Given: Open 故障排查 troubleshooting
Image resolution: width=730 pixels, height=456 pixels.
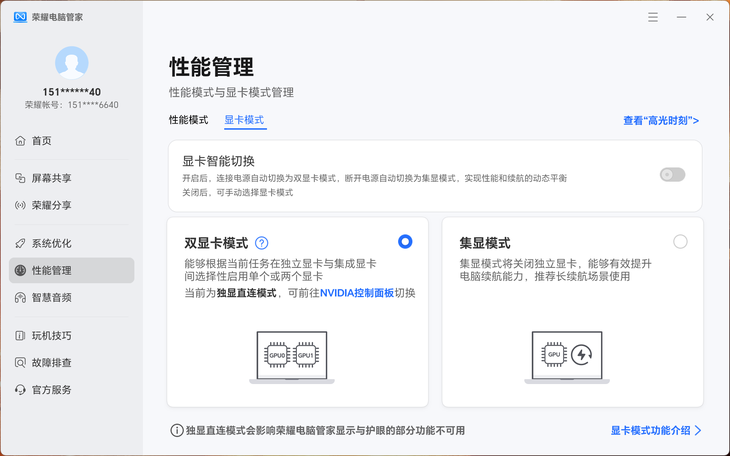Looking at the screenshot, I should [71, 362].
